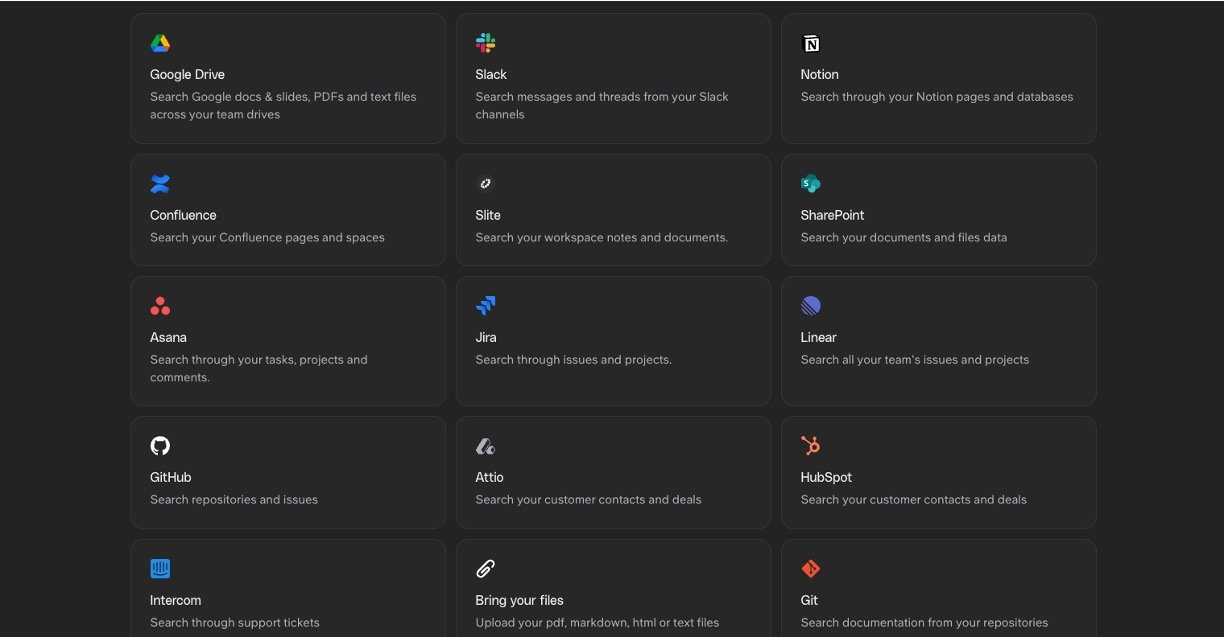Click the Asana three-dot icon
This screenshot has width=1224, height=638.
[x=160, y=306]
